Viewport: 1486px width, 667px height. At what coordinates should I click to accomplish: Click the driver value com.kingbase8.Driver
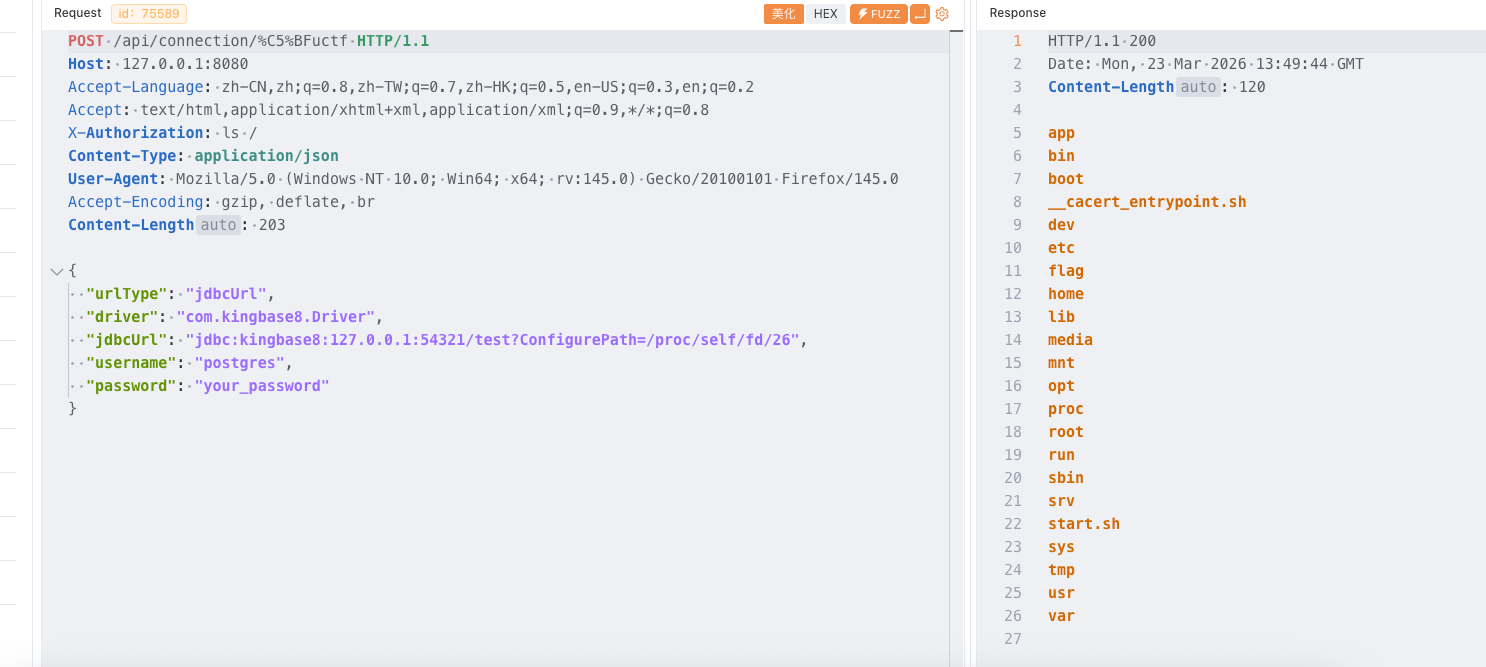click(x=276, y=317)
